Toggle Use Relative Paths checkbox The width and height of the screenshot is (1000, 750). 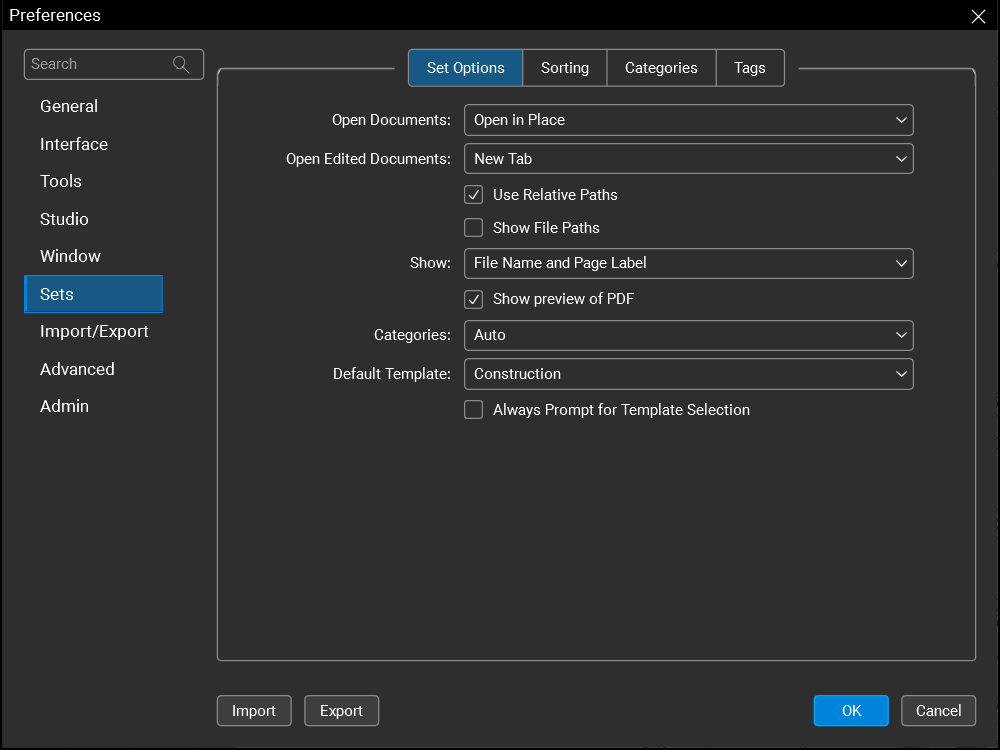(x=474, y=195)
